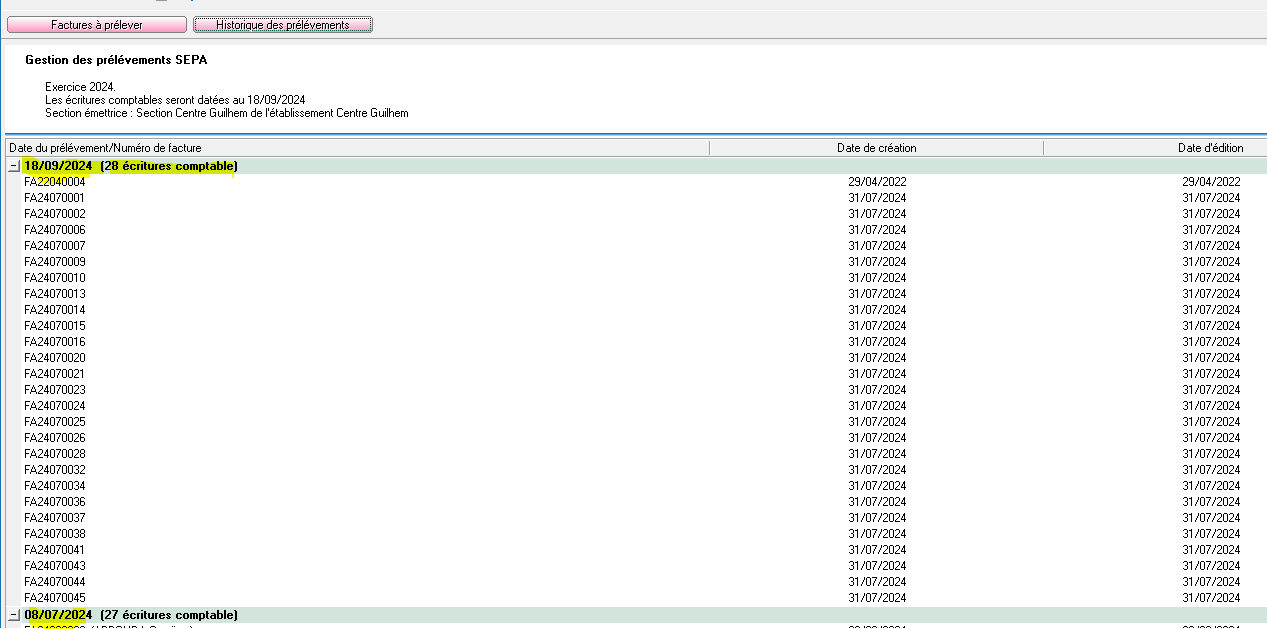Select invoice FA22040004

pos(55,182)
